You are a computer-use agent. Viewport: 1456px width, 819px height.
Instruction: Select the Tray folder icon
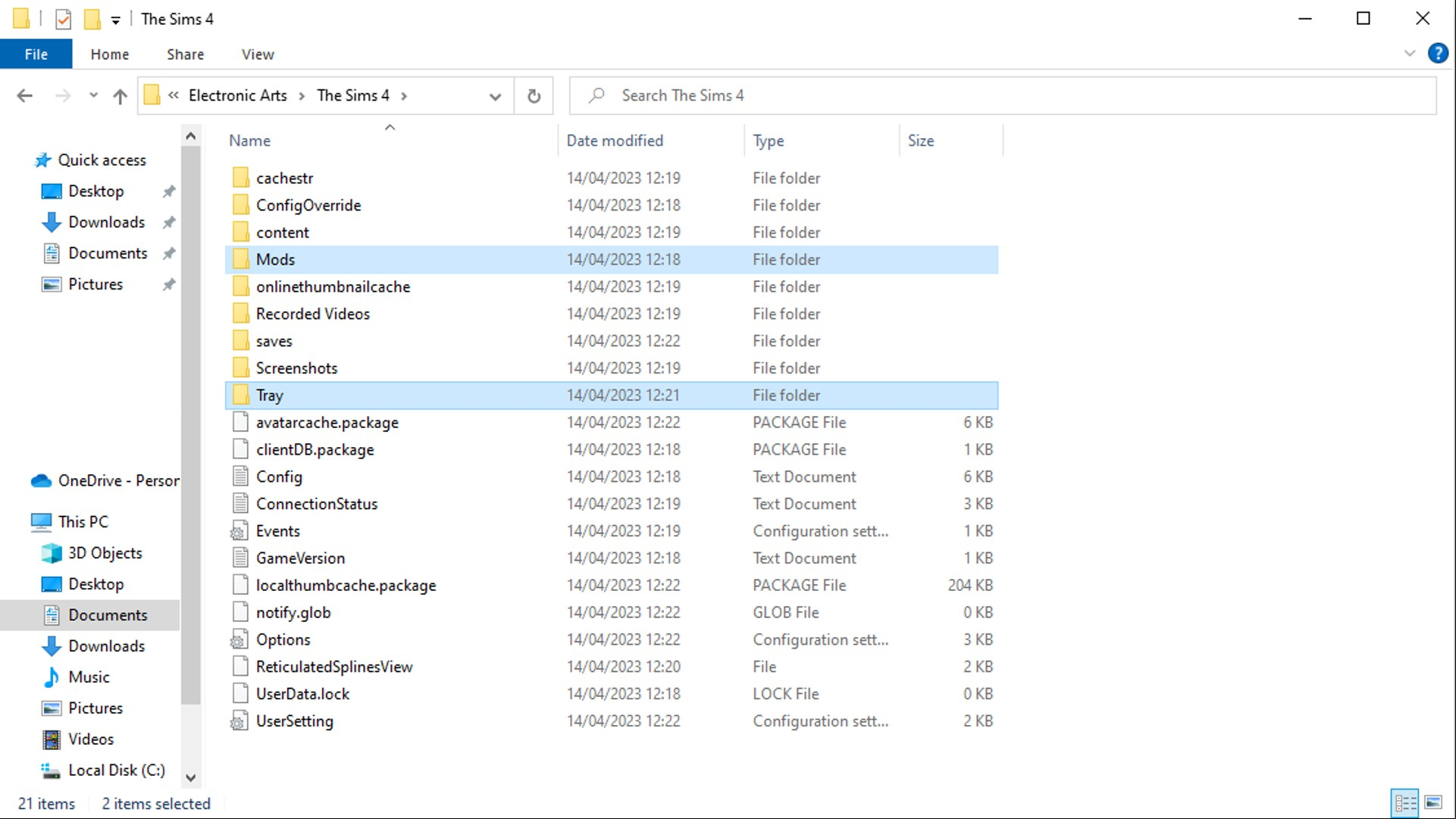240,395
